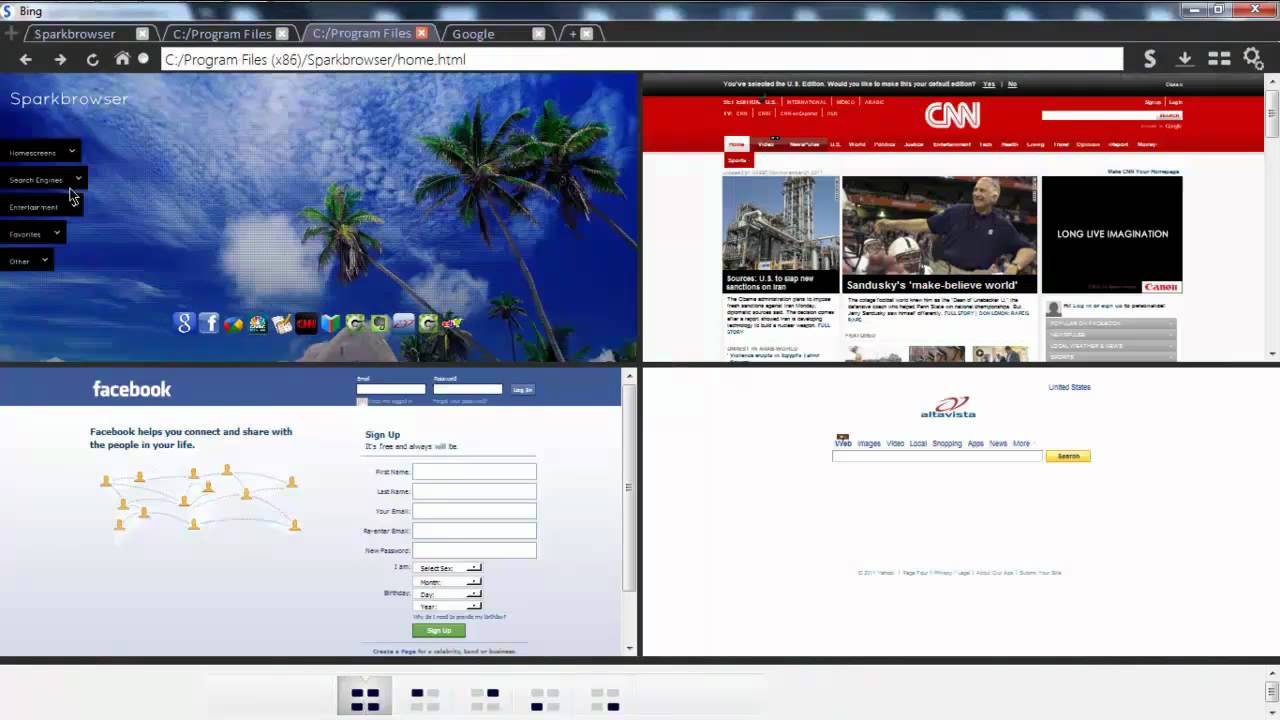Click the CNN Search button

[x=1169, y=115]
